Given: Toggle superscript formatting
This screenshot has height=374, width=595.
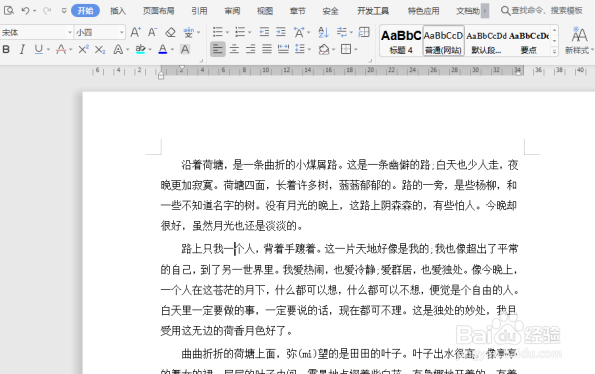Looking at the screenshot, I should pyautogui.click(x=83, y=49).
